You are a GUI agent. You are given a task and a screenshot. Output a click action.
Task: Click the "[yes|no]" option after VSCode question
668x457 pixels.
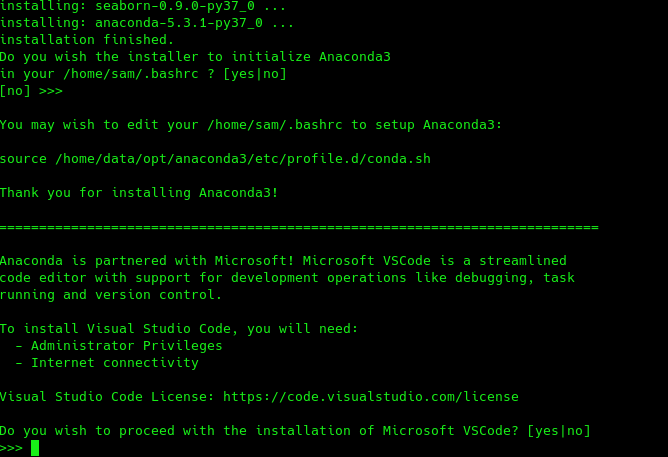point(559,431)
